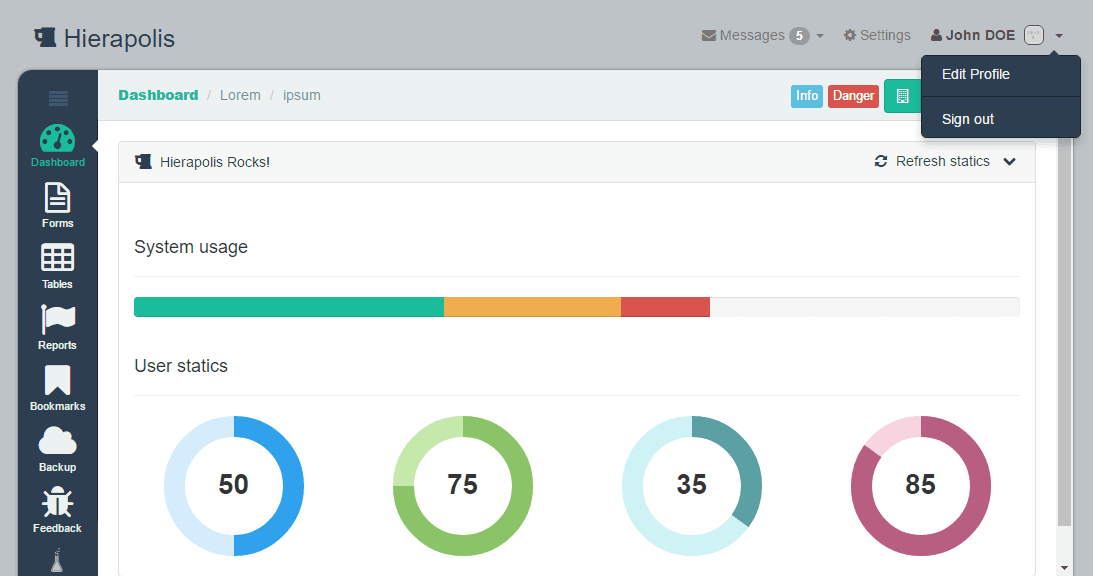Click the green calculator icon button

902,96
